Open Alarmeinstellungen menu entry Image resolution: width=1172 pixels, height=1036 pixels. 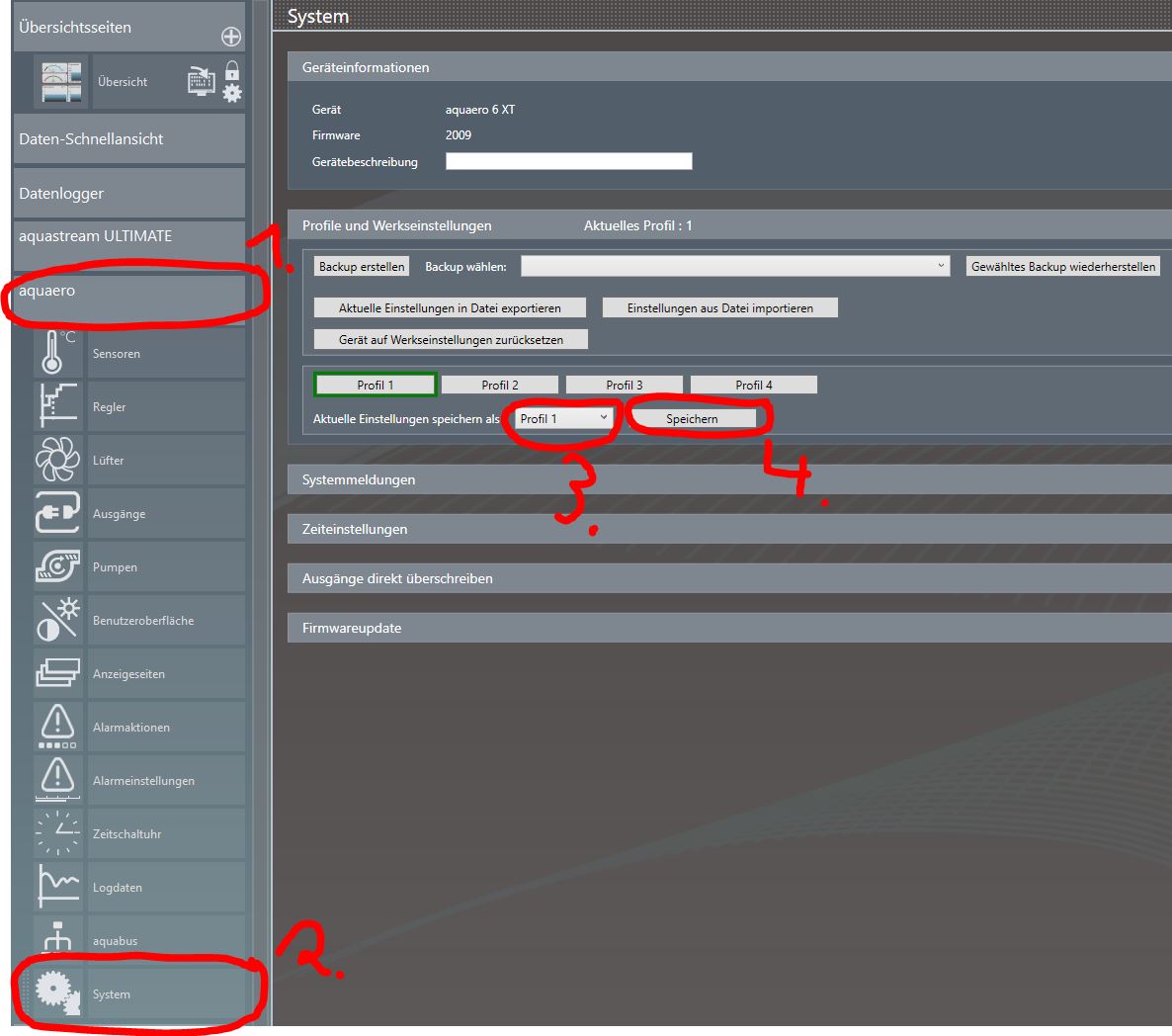(x=166, y=780)
